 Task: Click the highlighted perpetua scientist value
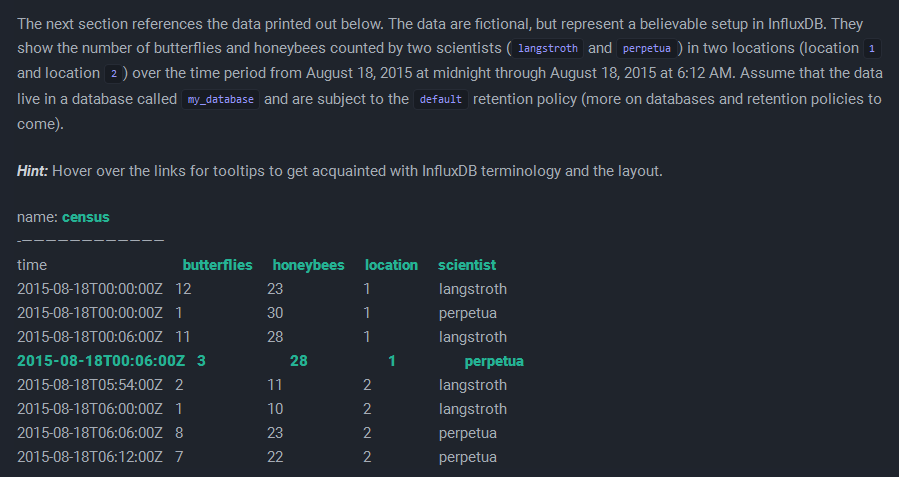click(x=494, y=361)
